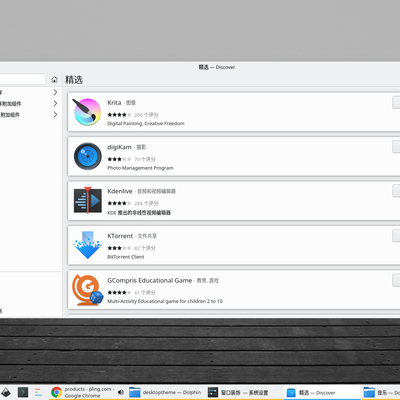Viewport: 400px width, 400px height.
Task: Click the digiKam app name
Action: (119, 147)
